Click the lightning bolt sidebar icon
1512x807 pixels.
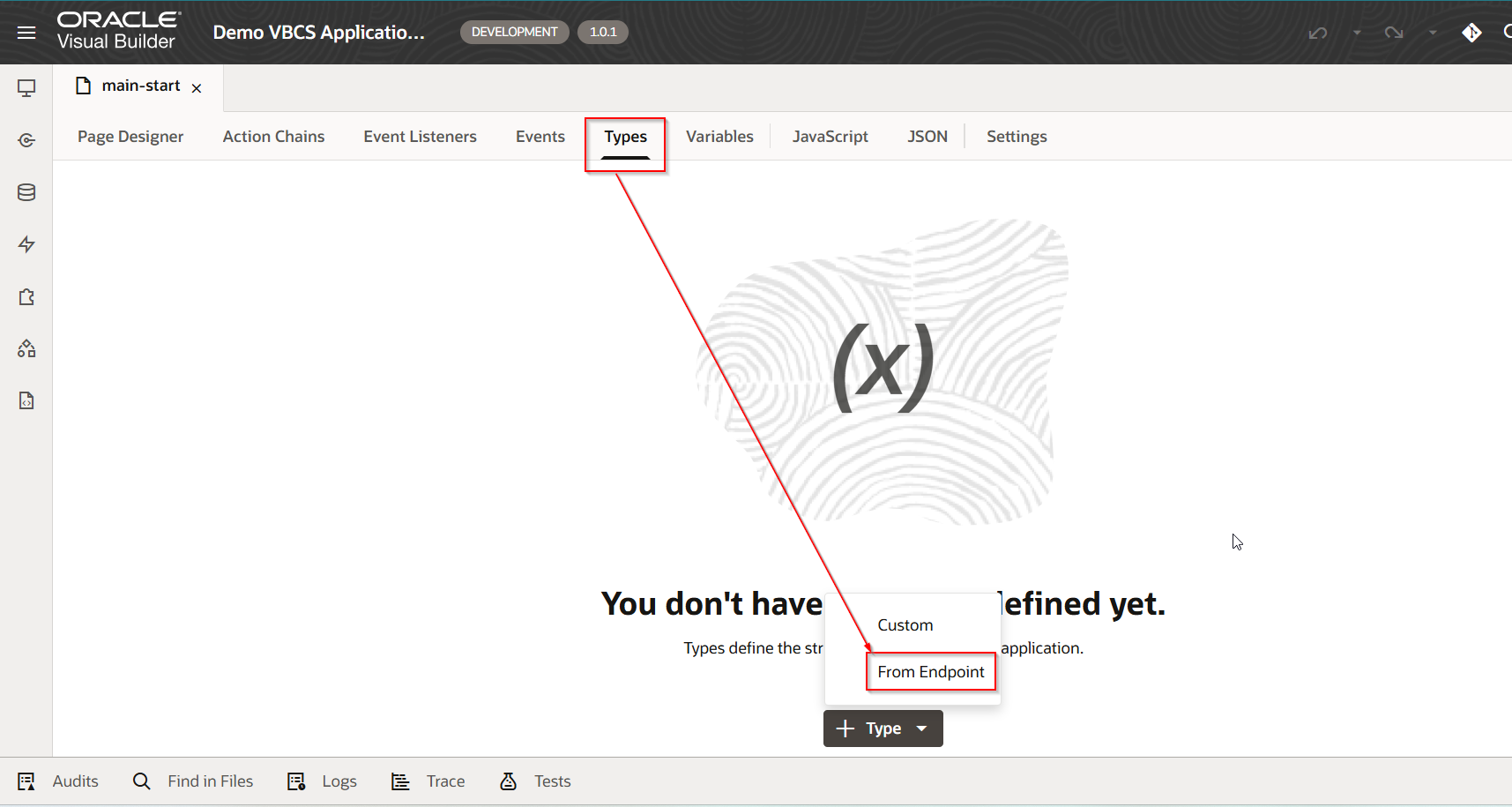click(26, 244)
